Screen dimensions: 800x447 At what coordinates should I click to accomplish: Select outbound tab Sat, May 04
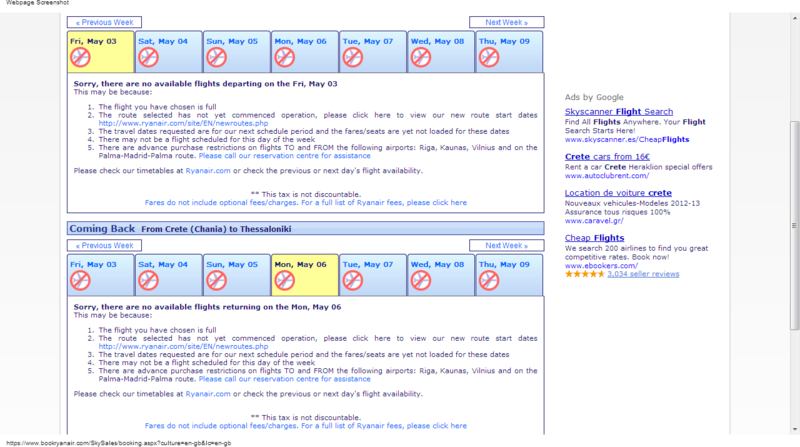coord(169,52)
